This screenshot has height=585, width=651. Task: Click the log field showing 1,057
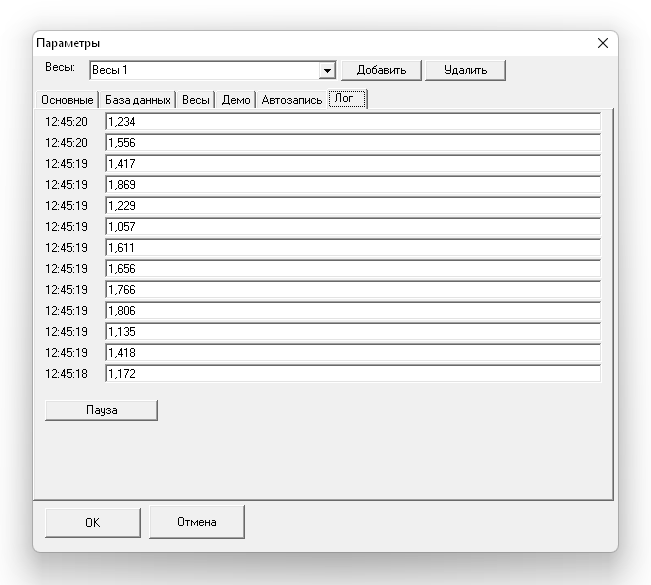(x=352, y=227)
